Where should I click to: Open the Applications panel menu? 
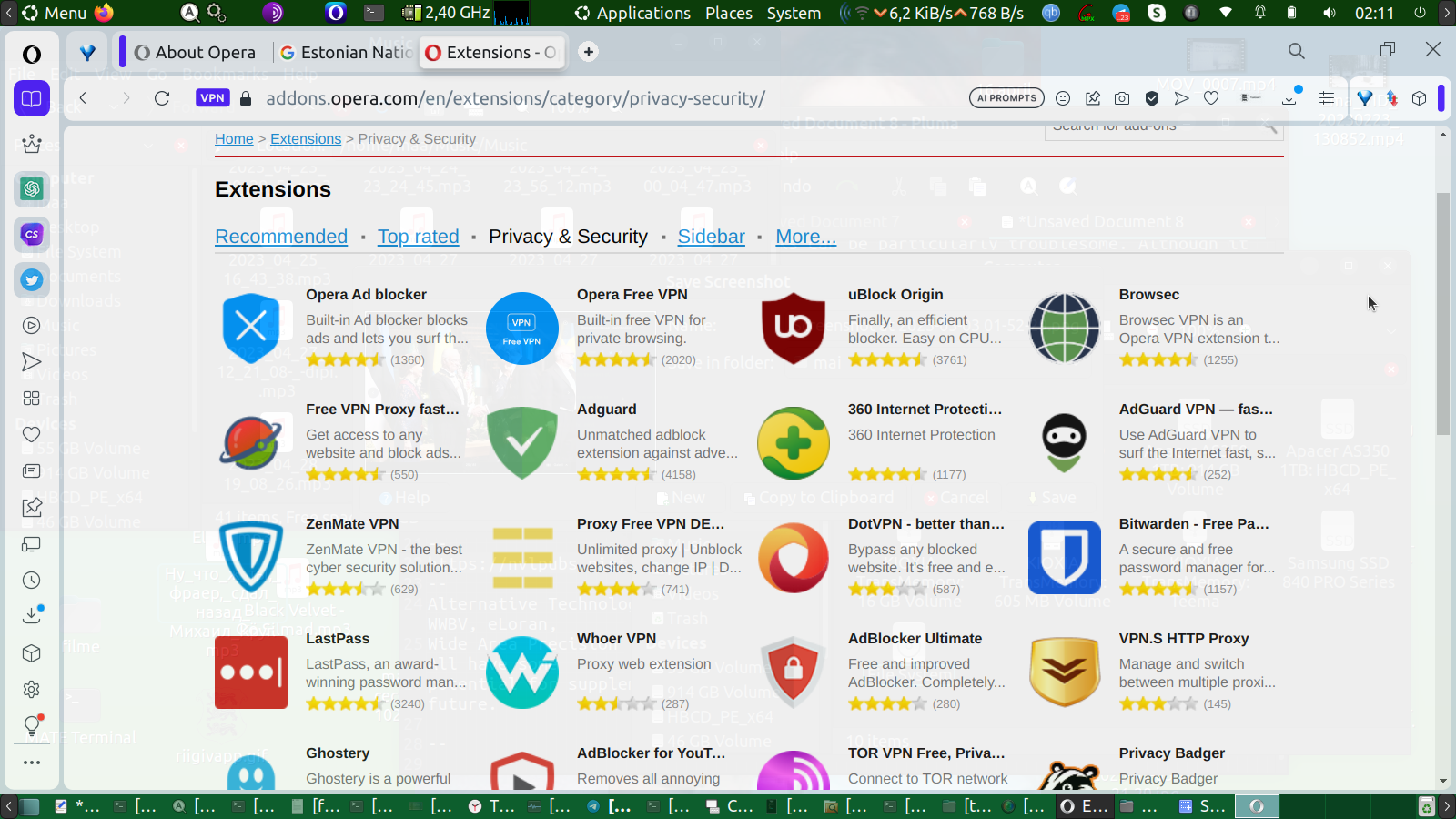tap(633, 13)
